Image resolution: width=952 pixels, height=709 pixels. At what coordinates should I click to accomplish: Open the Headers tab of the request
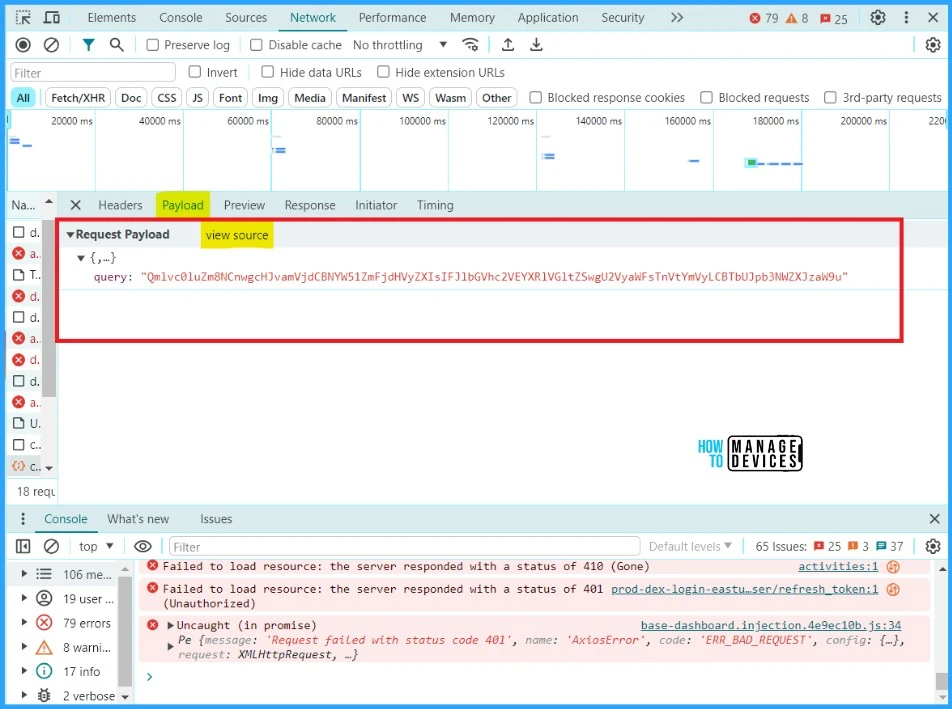pyautogui.click(x=120, y=205)
